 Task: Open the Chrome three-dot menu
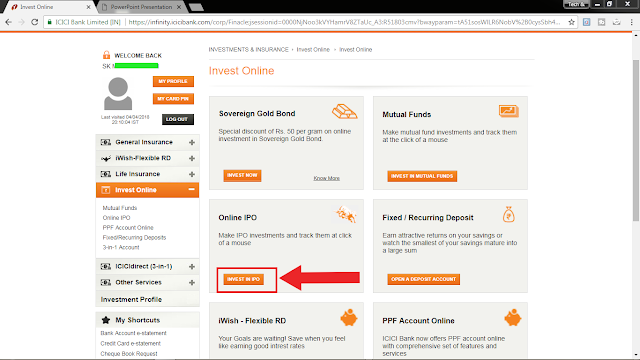click(631, 22)
